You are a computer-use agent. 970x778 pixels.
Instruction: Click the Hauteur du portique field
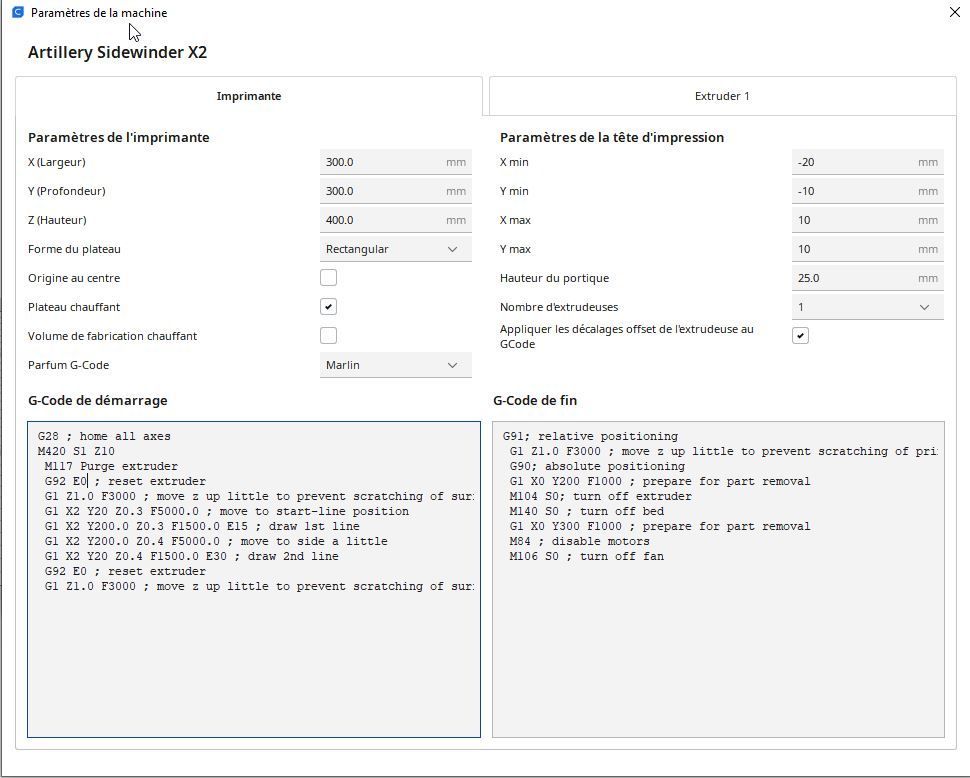click(868, 278)
